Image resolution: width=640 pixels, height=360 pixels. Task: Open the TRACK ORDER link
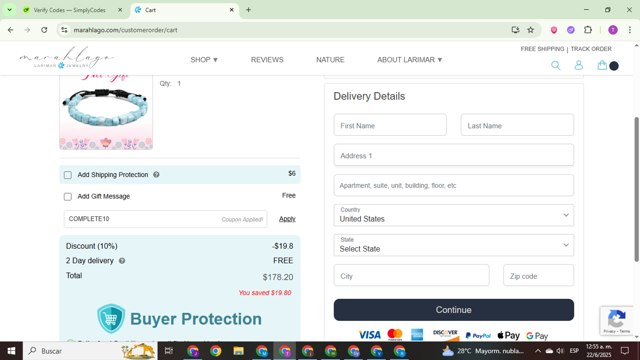(591, 49)
